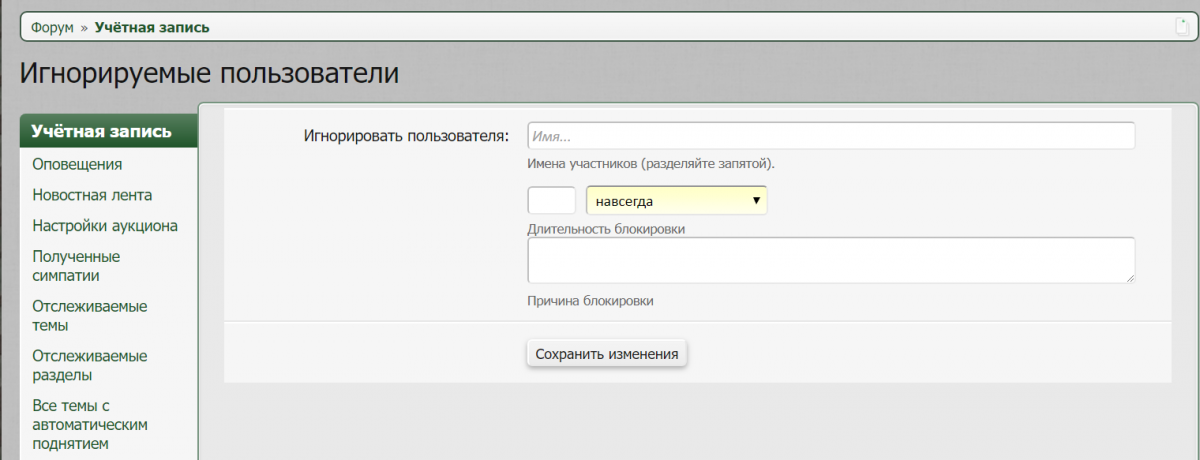Viewport: 1200px width, 460px height.
Task: Open "Новостная лента" sidebar item
Action: tap(92, 195)
